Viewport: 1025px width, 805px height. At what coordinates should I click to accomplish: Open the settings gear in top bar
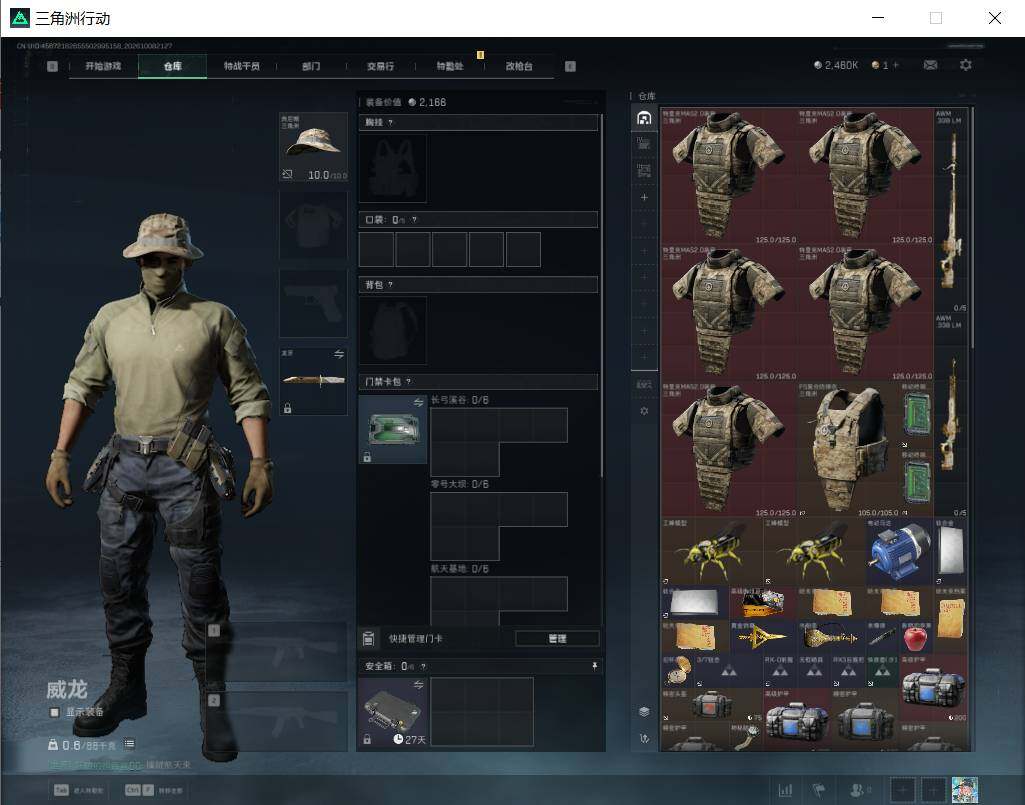(966, 65)
